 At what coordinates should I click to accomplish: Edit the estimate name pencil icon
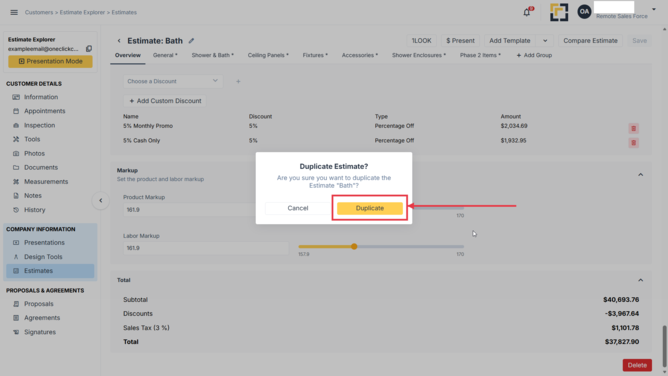(x=191, y=41)
